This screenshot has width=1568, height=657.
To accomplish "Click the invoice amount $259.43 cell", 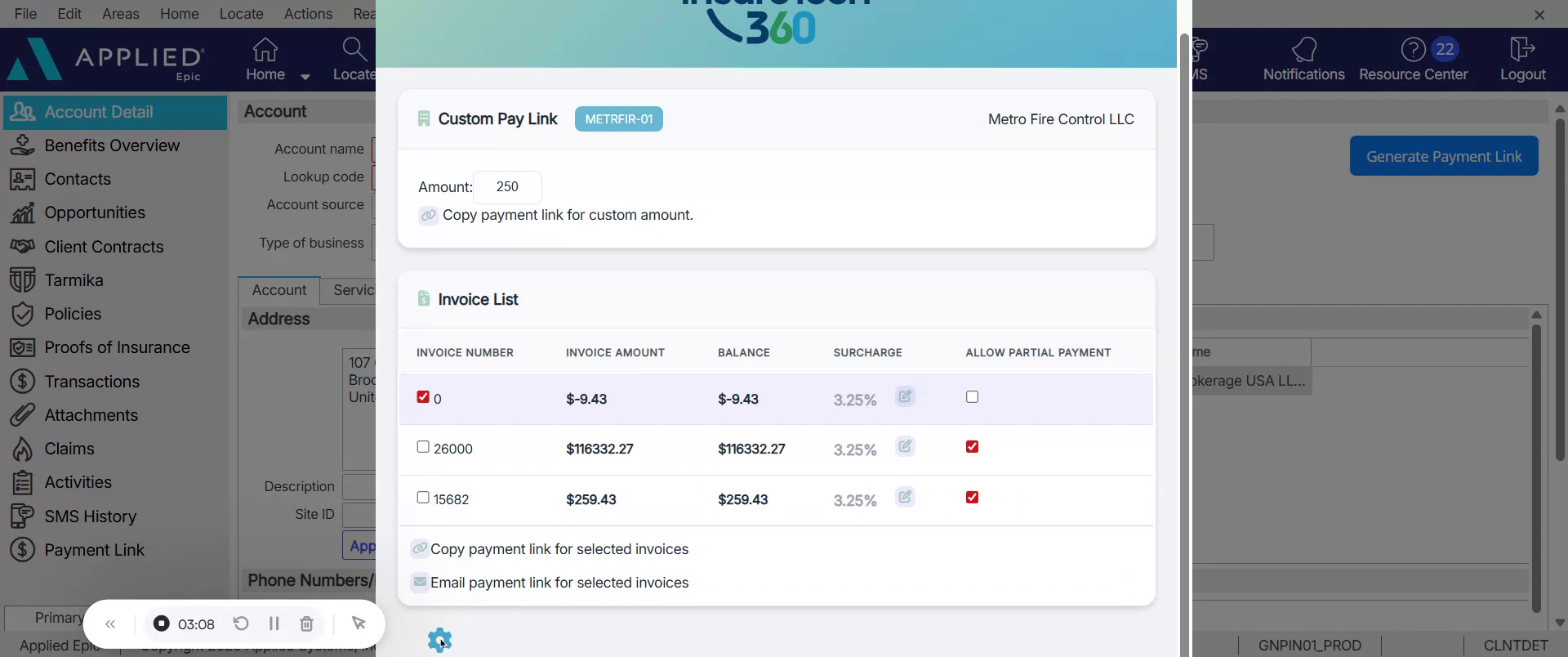I will click(590, 499).
